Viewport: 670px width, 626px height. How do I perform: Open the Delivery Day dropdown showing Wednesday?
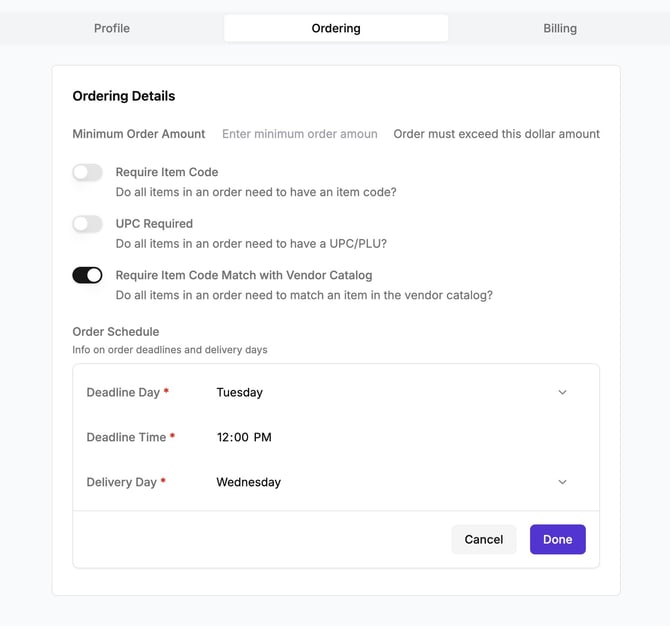390,482
